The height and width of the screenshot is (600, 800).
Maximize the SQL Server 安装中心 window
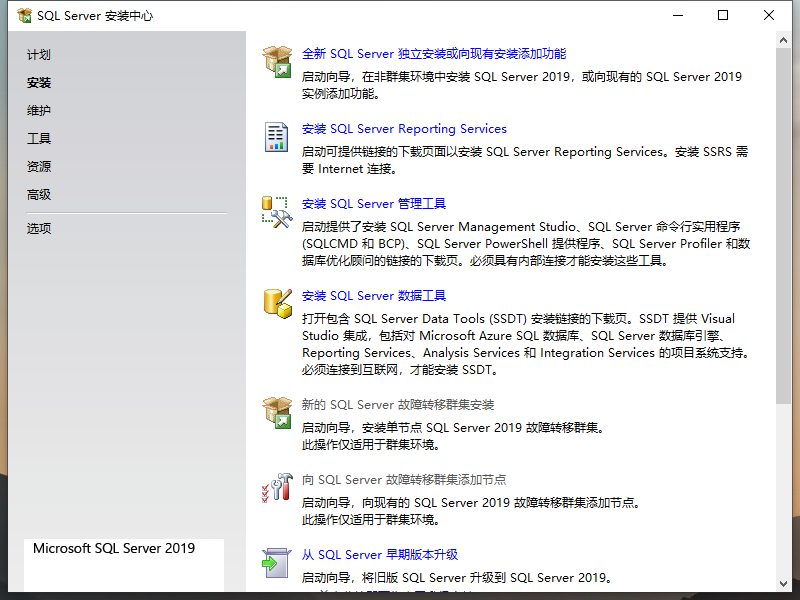[723, 15]
